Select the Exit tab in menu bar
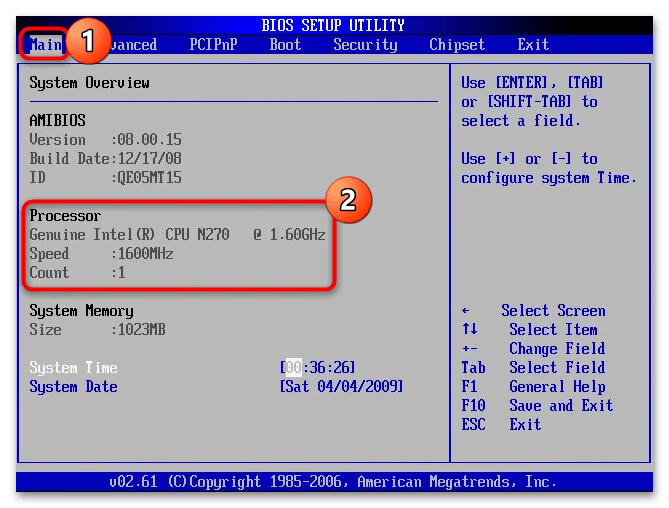The height and width of the screenshot is (508, 669). point(533,45)
